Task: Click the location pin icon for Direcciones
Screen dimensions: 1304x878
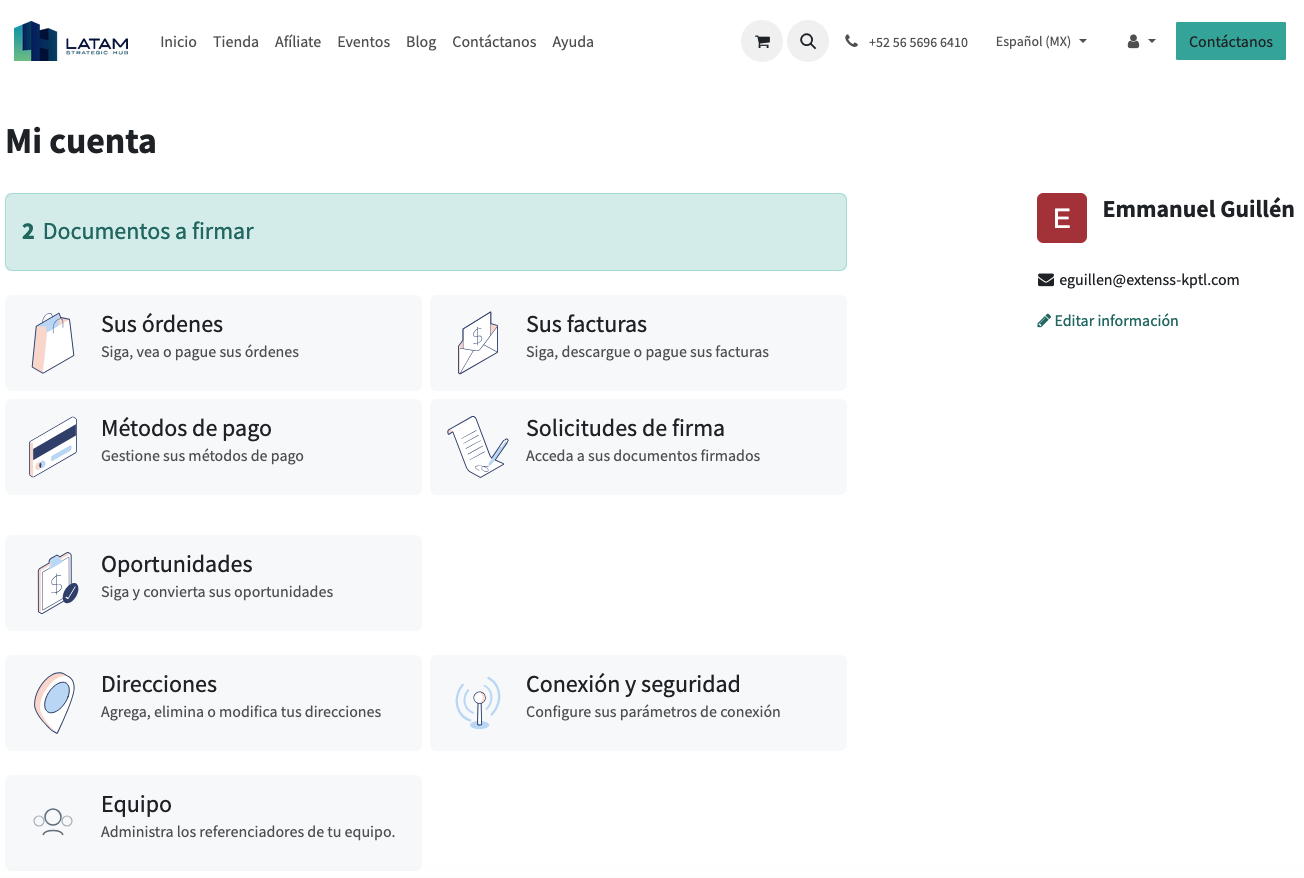Action: point(53,703)
